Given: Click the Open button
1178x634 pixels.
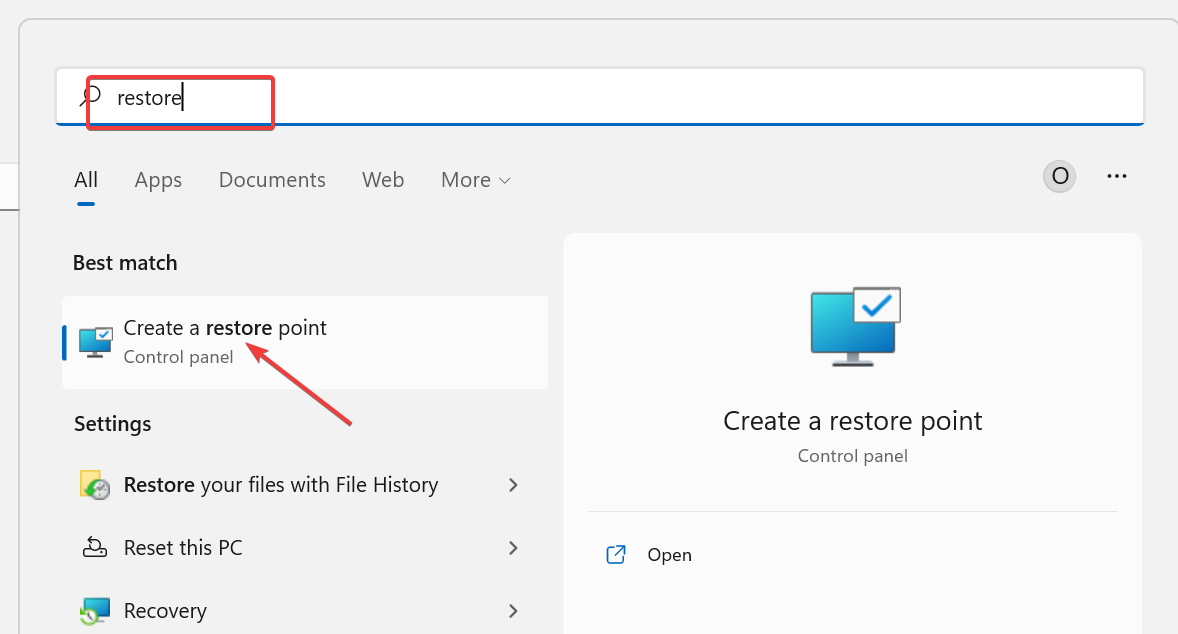Looking at the screenshot, I should 668,554.
